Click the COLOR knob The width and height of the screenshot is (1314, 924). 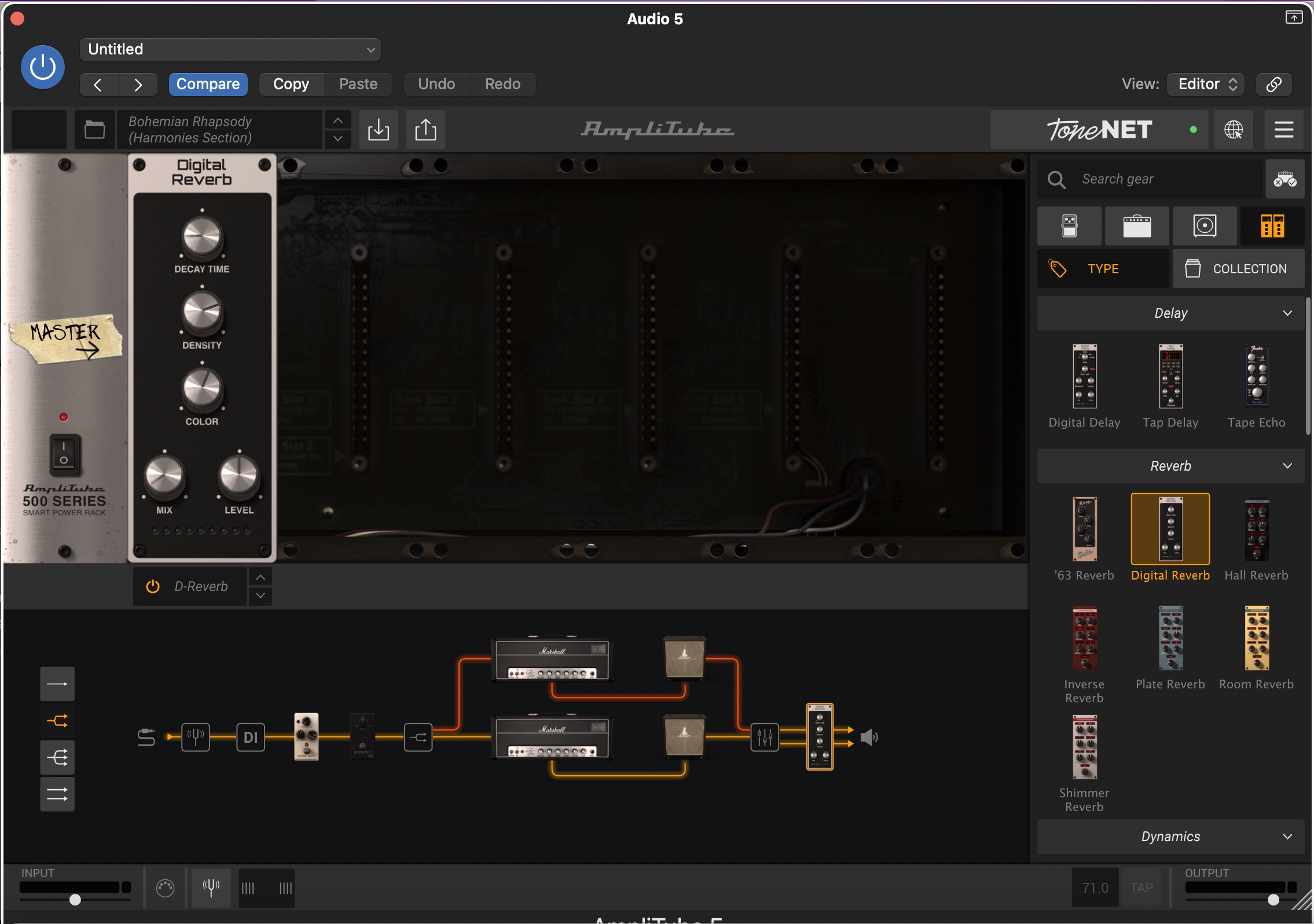coord(202,389)
